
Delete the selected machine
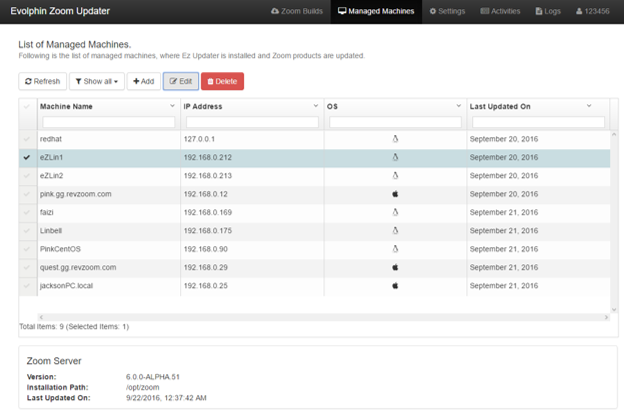pos(222,81)
